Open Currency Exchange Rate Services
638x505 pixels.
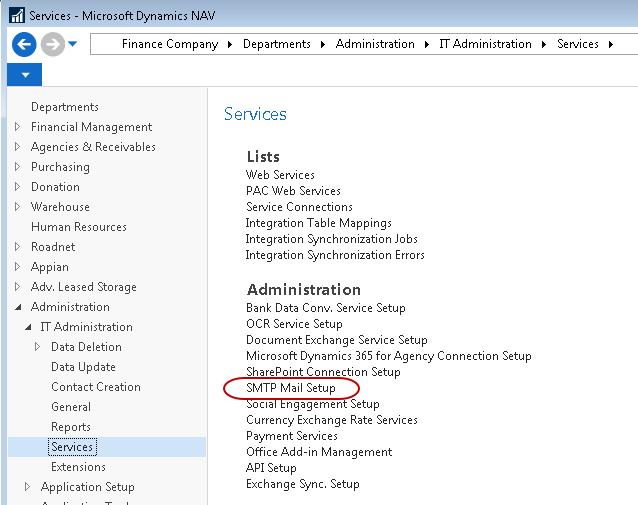(x=332, y=420)
